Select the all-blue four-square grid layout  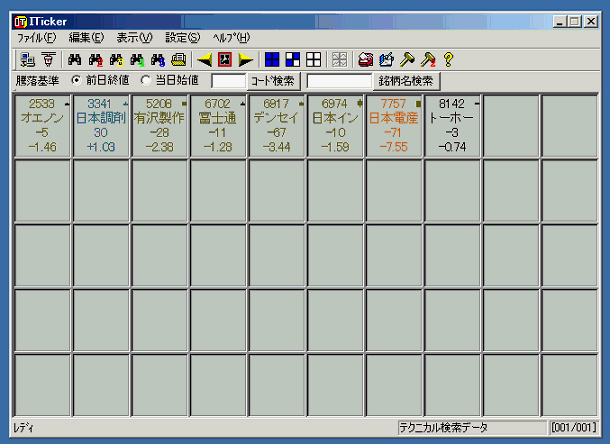pyautogui.click(x=272, y=60)
